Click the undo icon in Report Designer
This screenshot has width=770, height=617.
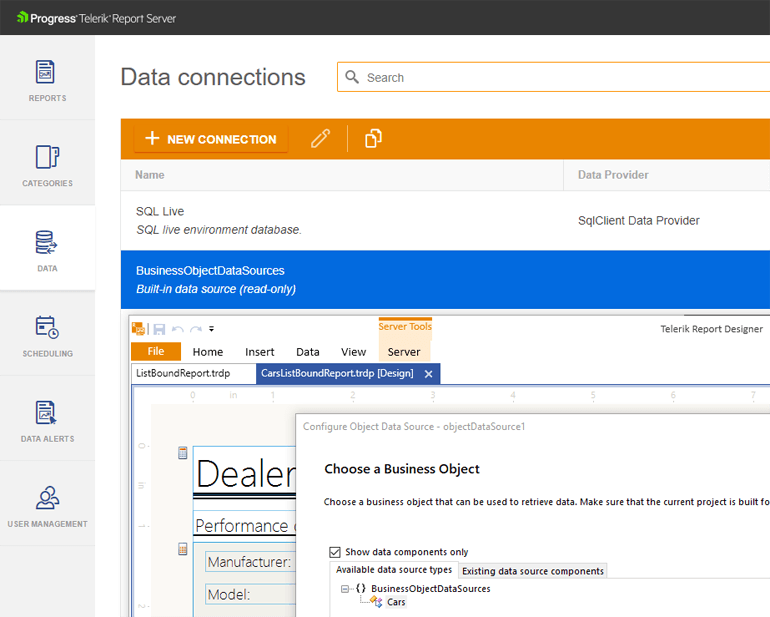(x=178, y=329)
